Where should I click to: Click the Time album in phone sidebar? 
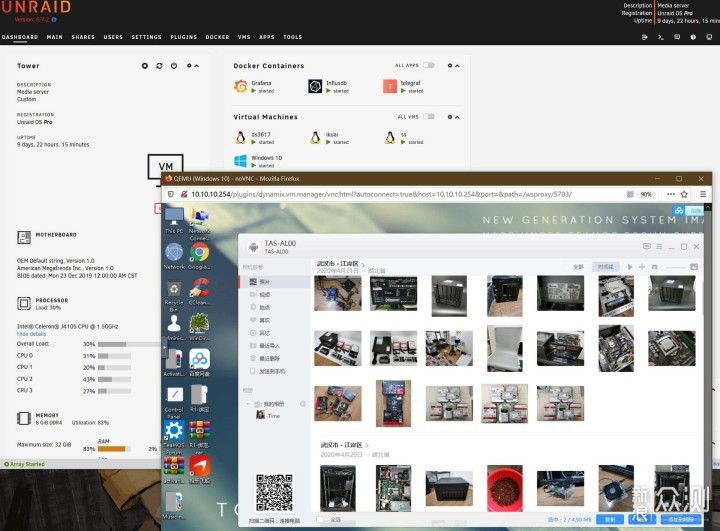pos(274,416)
